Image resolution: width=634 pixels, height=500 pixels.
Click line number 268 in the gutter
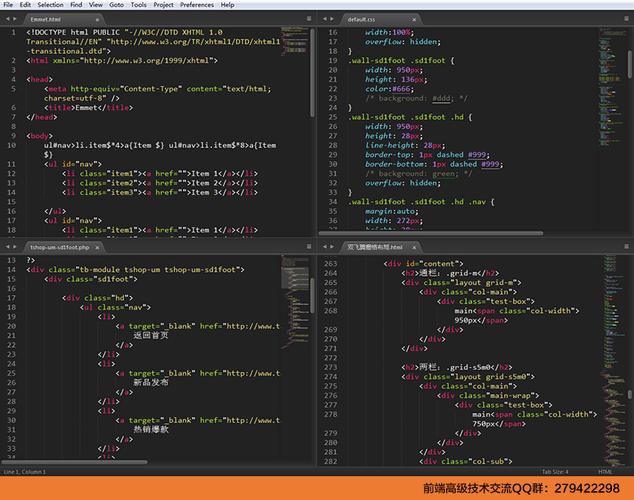pyautogui.click(x=330, y=311)
